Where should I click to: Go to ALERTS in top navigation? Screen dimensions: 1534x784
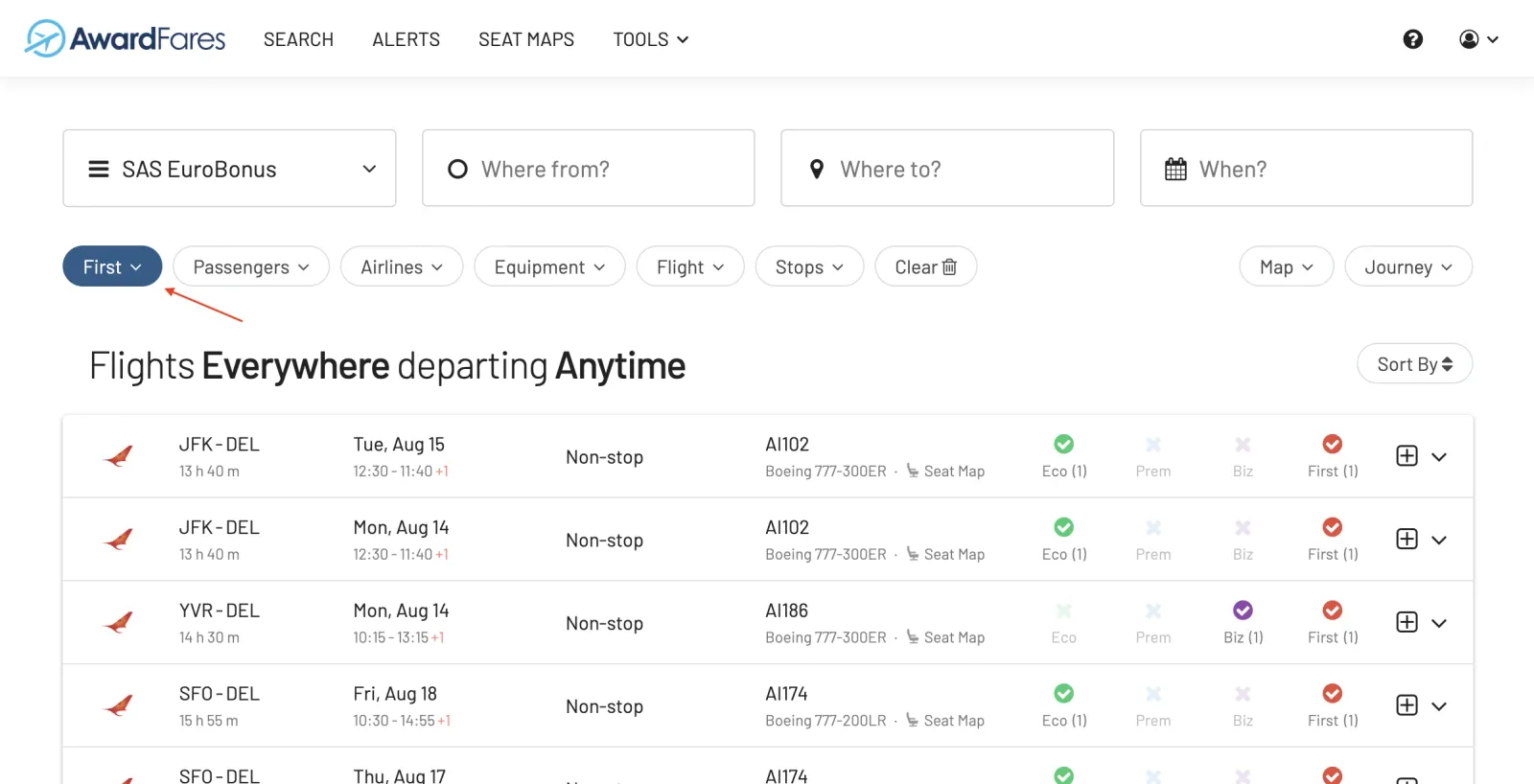pyautogui.click(x=407, y=39)
